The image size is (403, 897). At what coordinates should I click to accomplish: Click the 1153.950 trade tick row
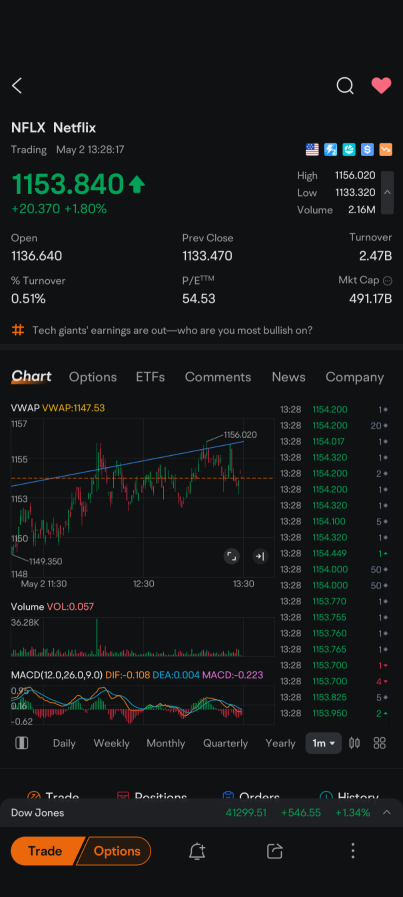click(x=334, y=713)
